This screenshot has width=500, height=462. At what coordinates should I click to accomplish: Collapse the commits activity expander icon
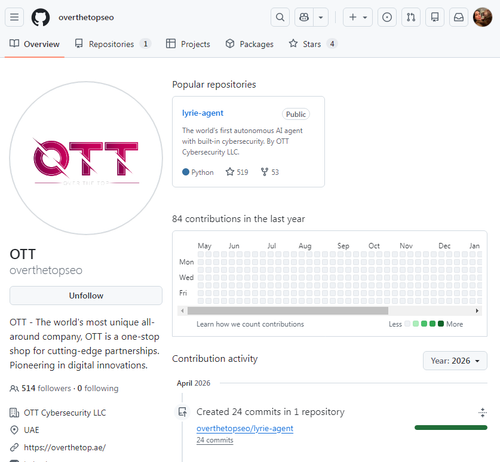coord(482,412)
